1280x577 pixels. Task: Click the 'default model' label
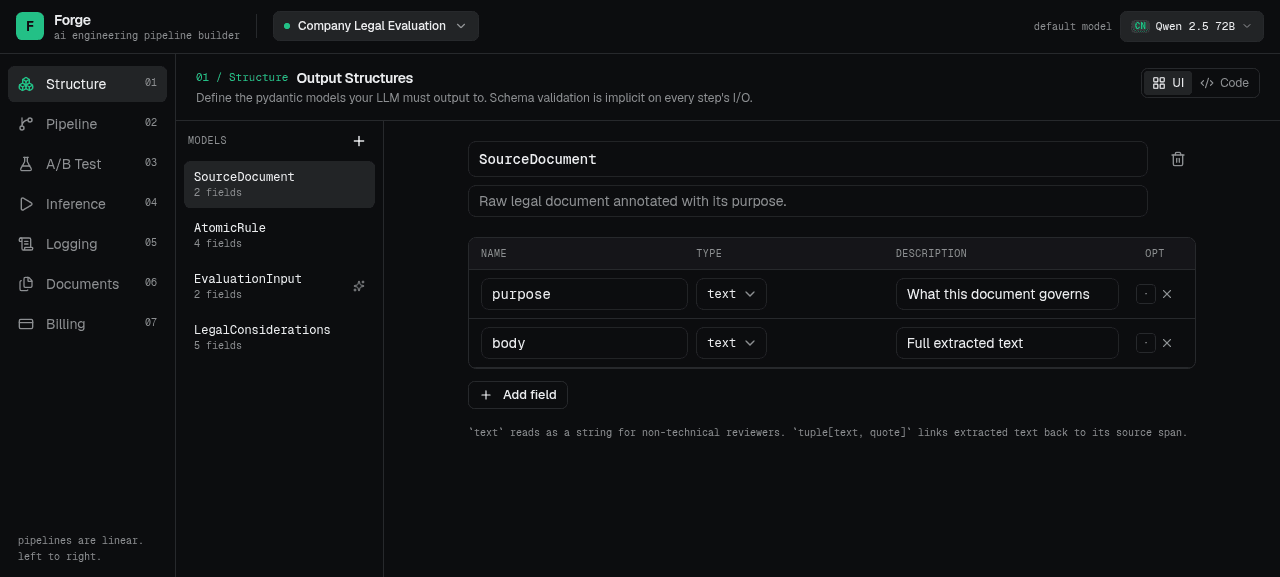pos(1072,27)
